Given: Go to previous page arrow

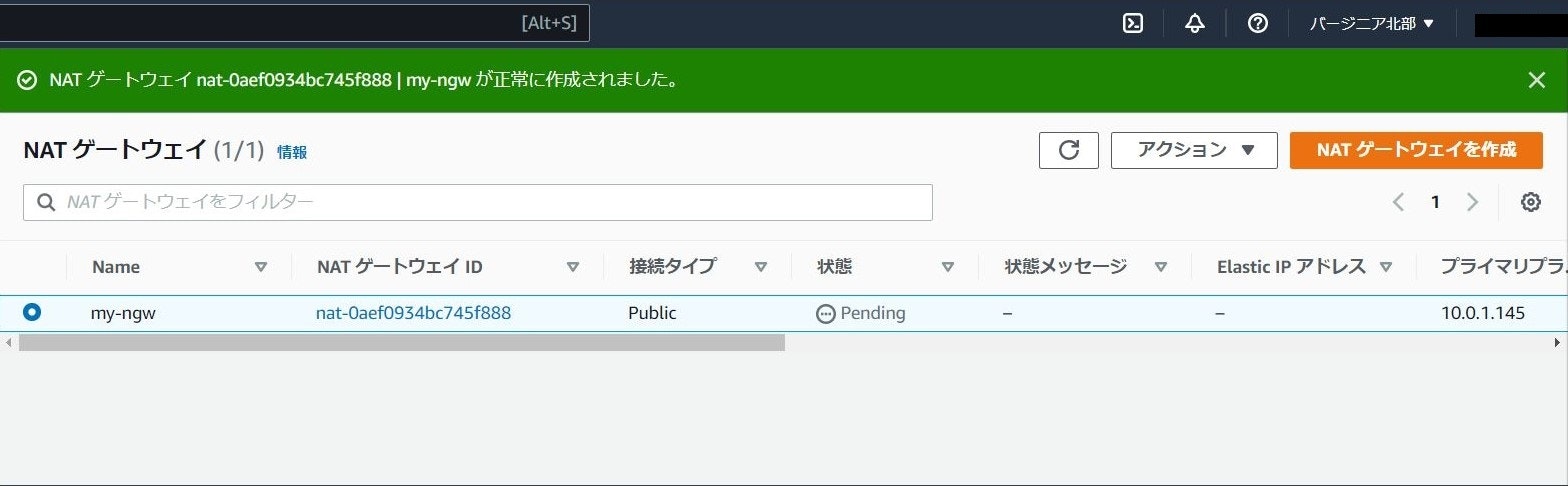Looking at the screenshot, I should coord(1398,202).
